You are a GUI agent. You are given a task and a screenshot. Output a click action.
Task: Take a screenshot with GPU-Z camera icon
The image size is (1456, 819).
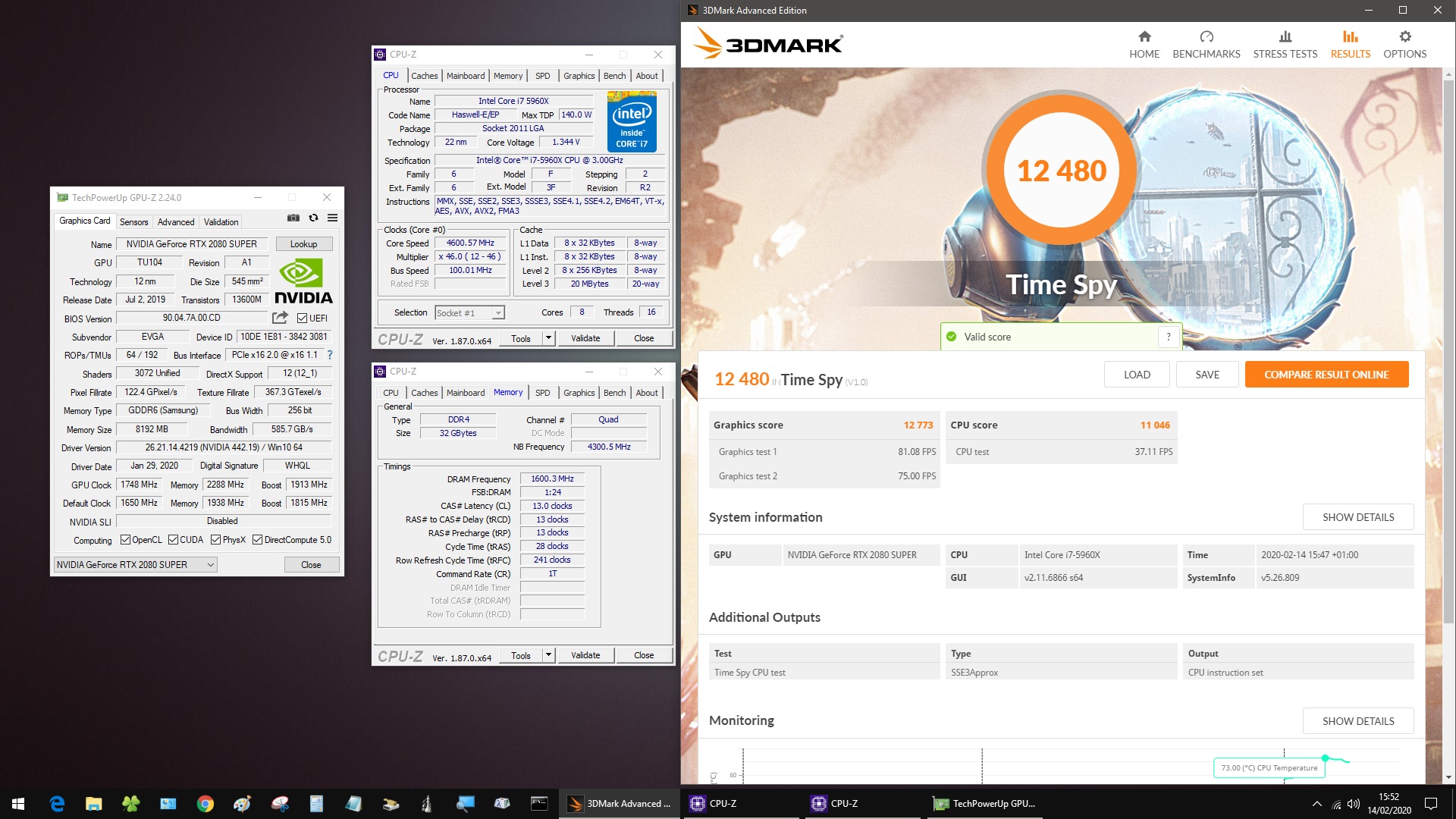293,218
